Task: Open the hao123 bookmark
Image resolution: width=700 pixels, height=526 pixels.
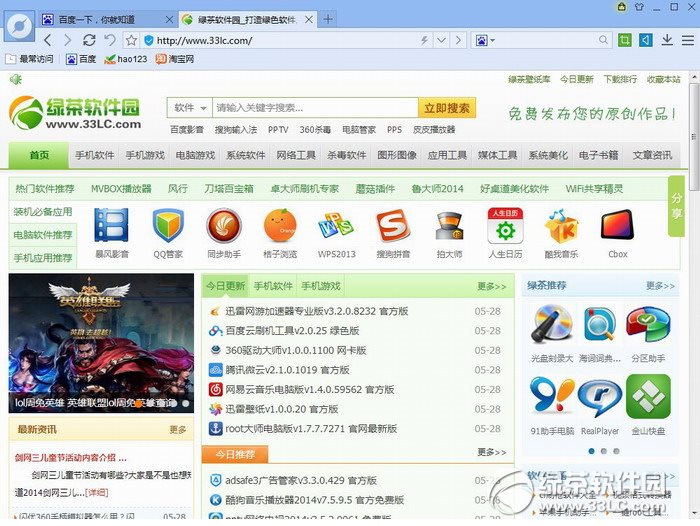Action: tap(125, 59)
